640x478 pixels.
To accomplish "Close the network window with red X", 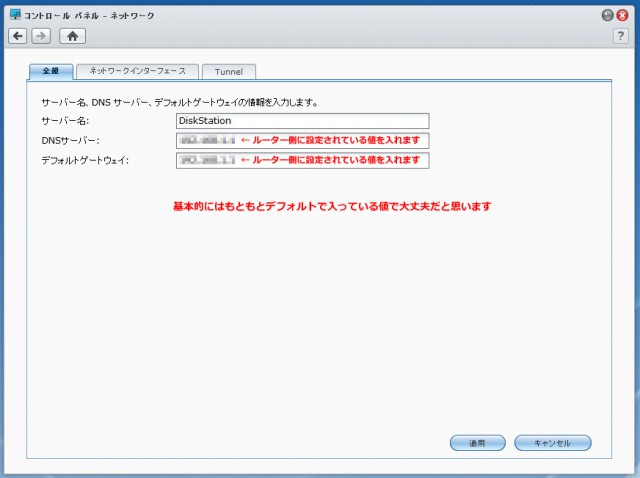I will point(624,15).
